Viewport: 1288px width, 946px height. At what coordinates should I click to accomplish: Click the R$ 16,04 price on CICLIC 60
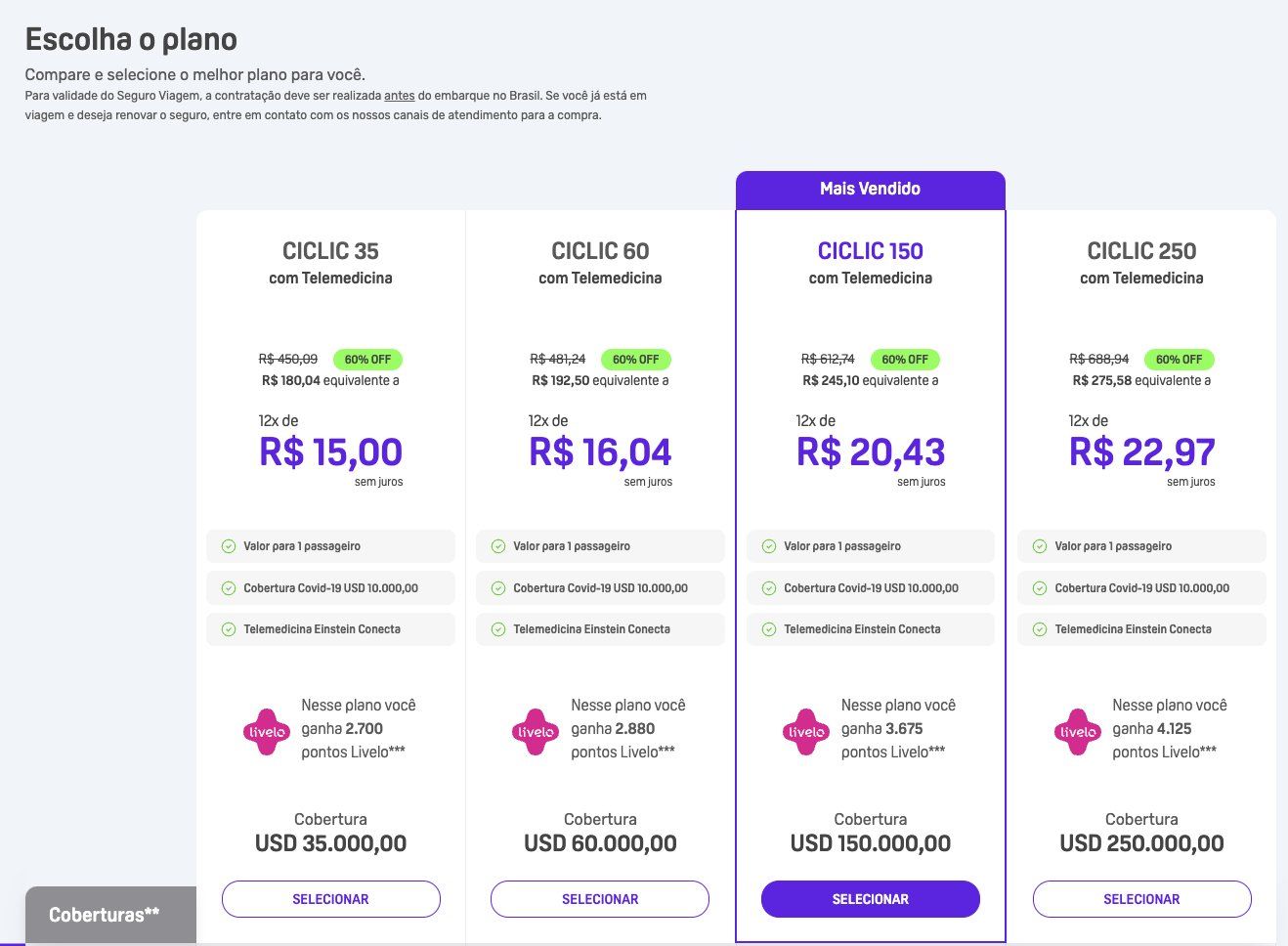point(600,452)
